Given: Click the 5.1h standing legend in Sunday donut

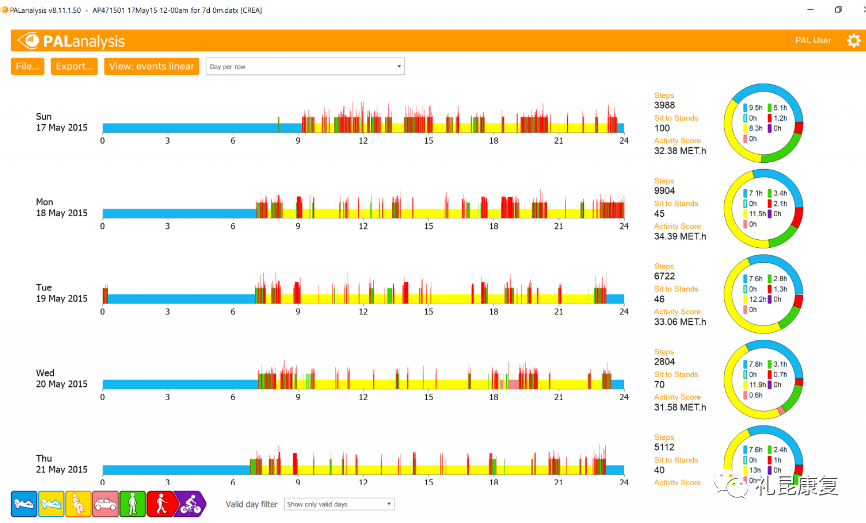Looking at the screenshot, I should (778, 108).
